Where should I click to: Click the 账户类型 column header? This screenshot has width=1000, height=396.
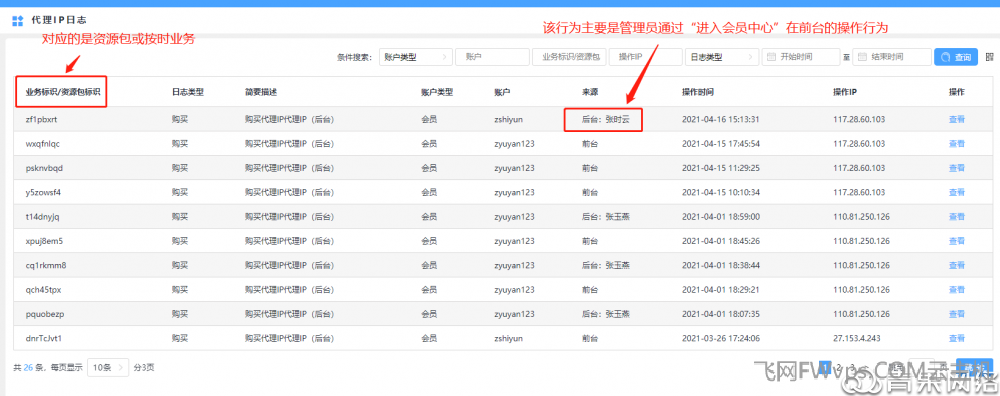tap(437, 92)
